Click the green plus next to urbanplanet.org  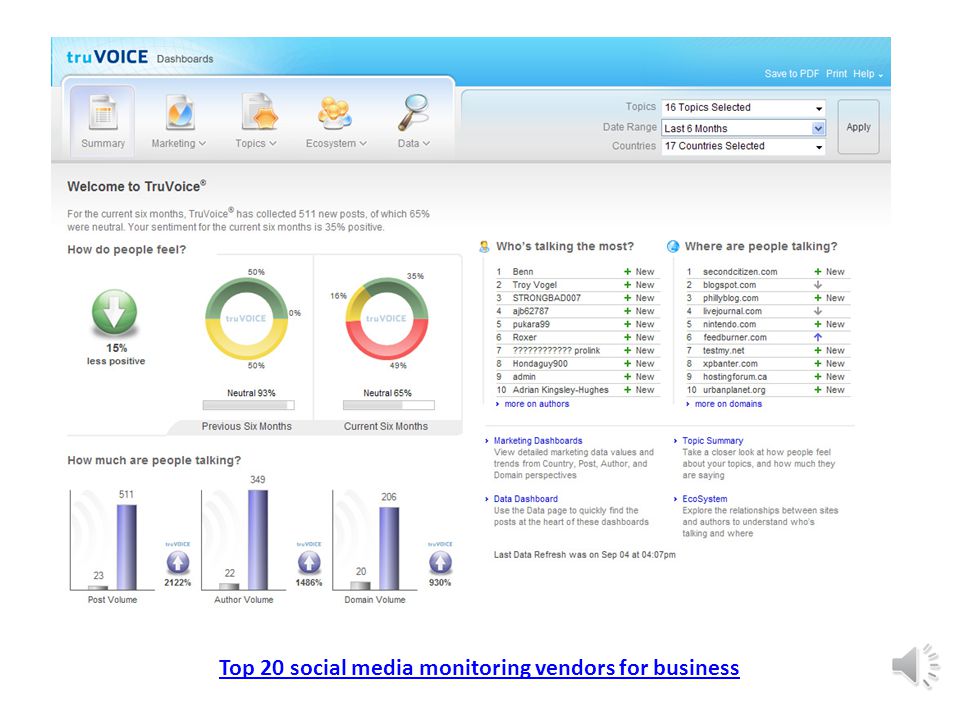(x=818, y=390)
